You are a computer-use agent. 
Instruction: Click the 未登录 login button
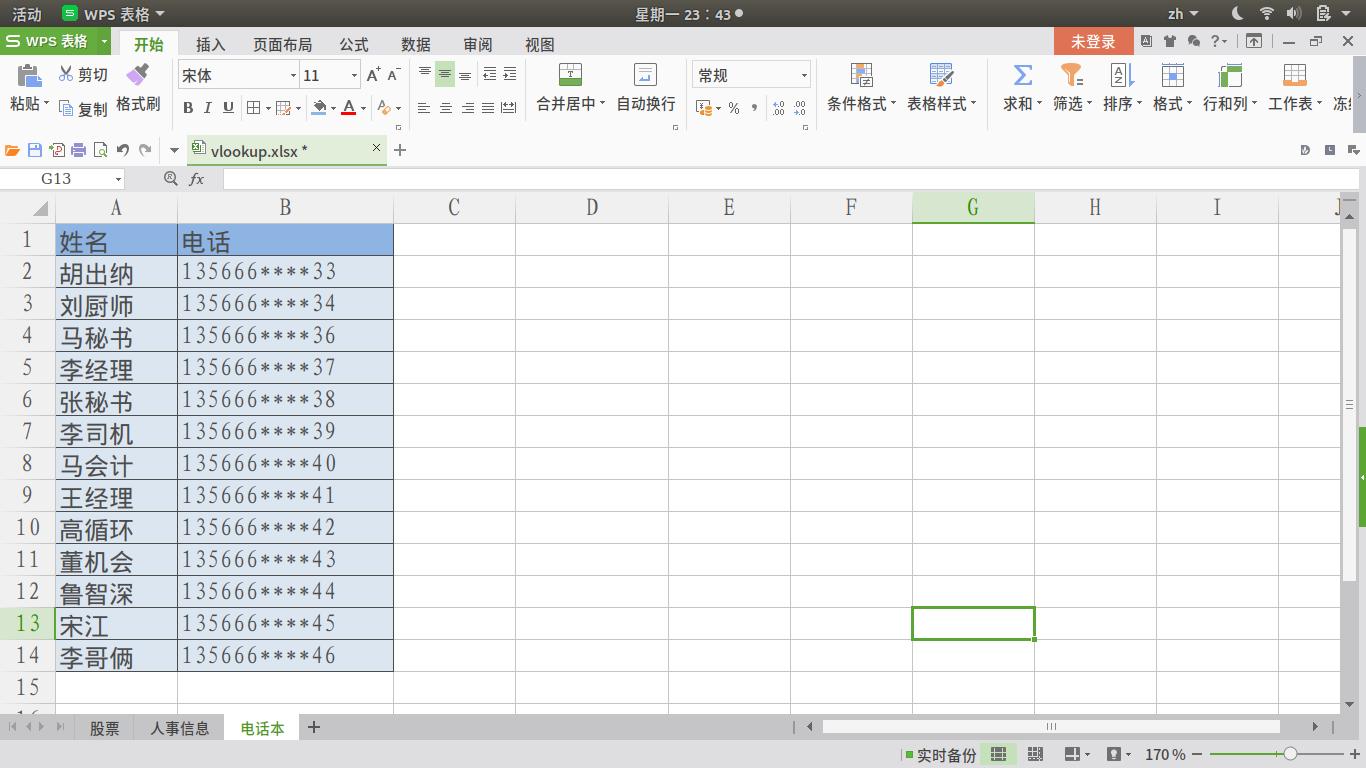(1093, 42)
